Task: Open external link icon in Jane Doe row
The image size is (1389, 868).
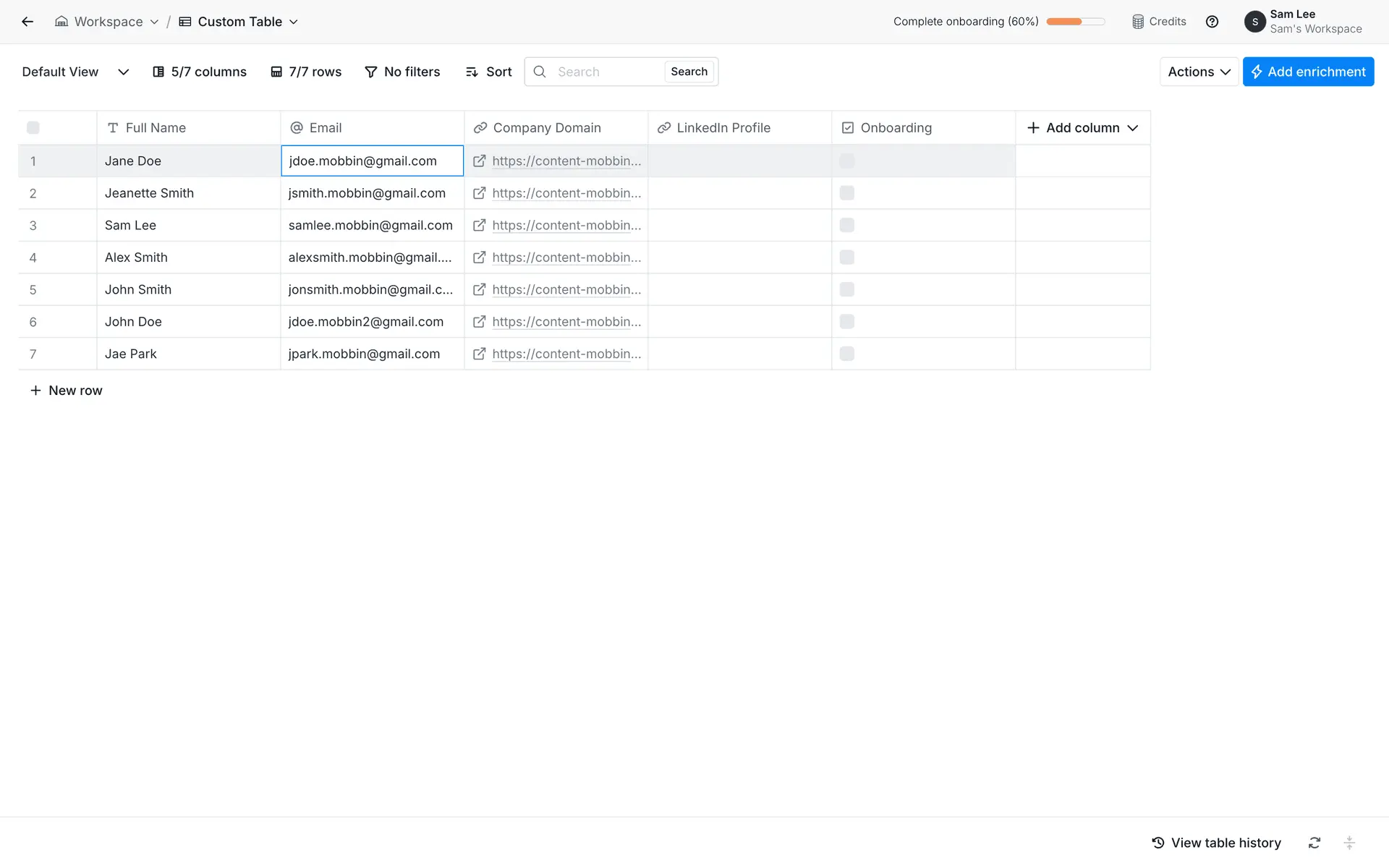Action: pyautogui.click(x=479, y=161)
